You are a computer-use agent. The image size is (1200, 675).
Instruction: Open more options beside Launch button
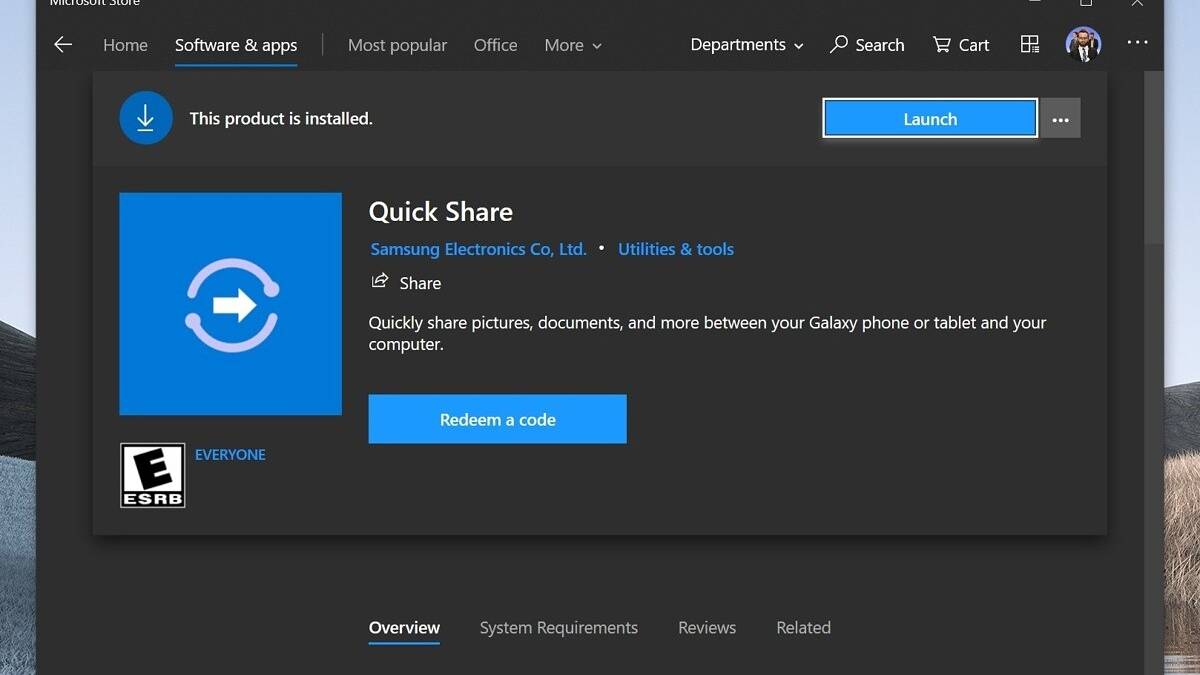(x=1060, y=119)
